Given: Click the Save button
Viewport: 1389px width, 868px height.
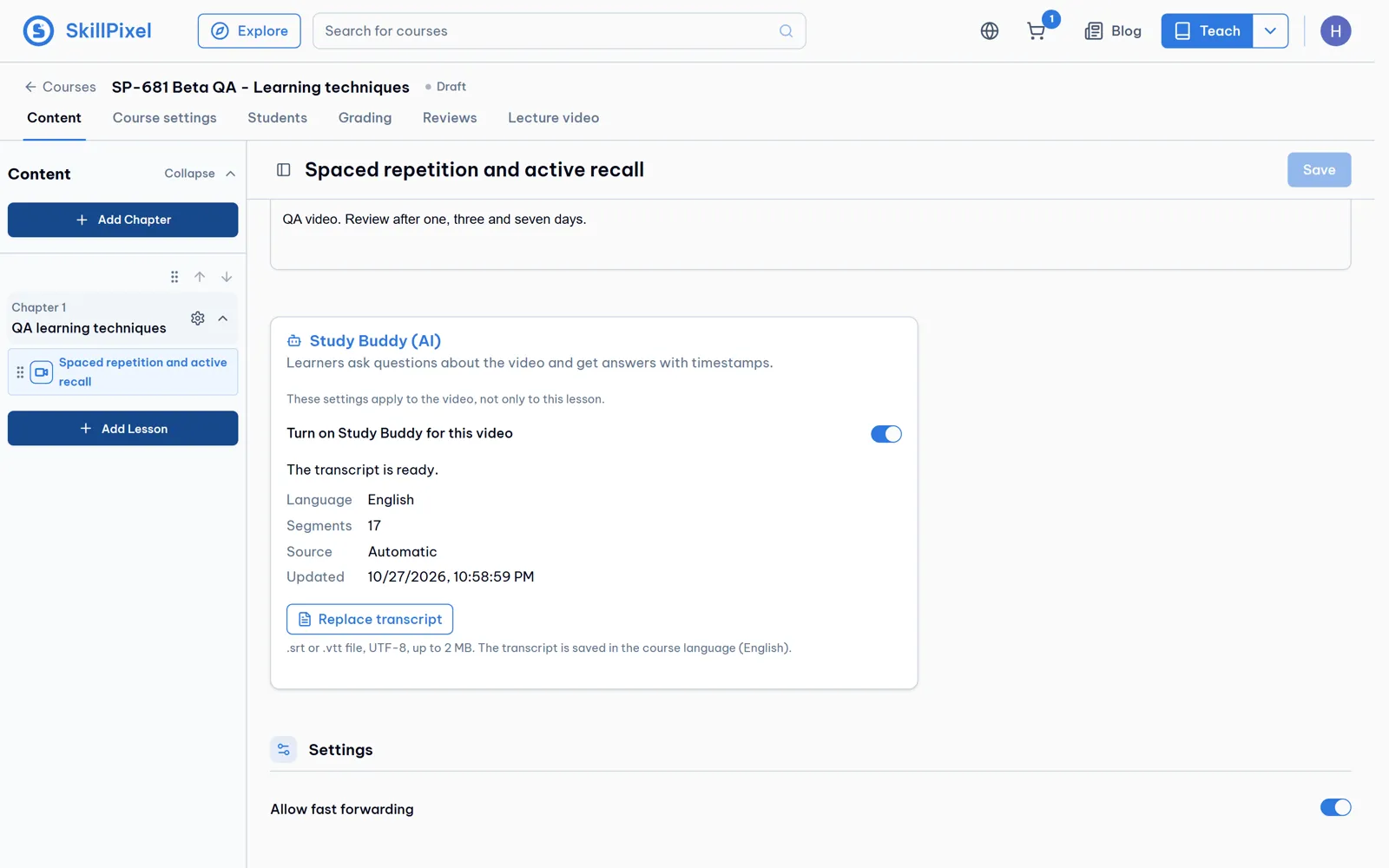Looking at the screenshot, I should click(x=1319, y=170).
